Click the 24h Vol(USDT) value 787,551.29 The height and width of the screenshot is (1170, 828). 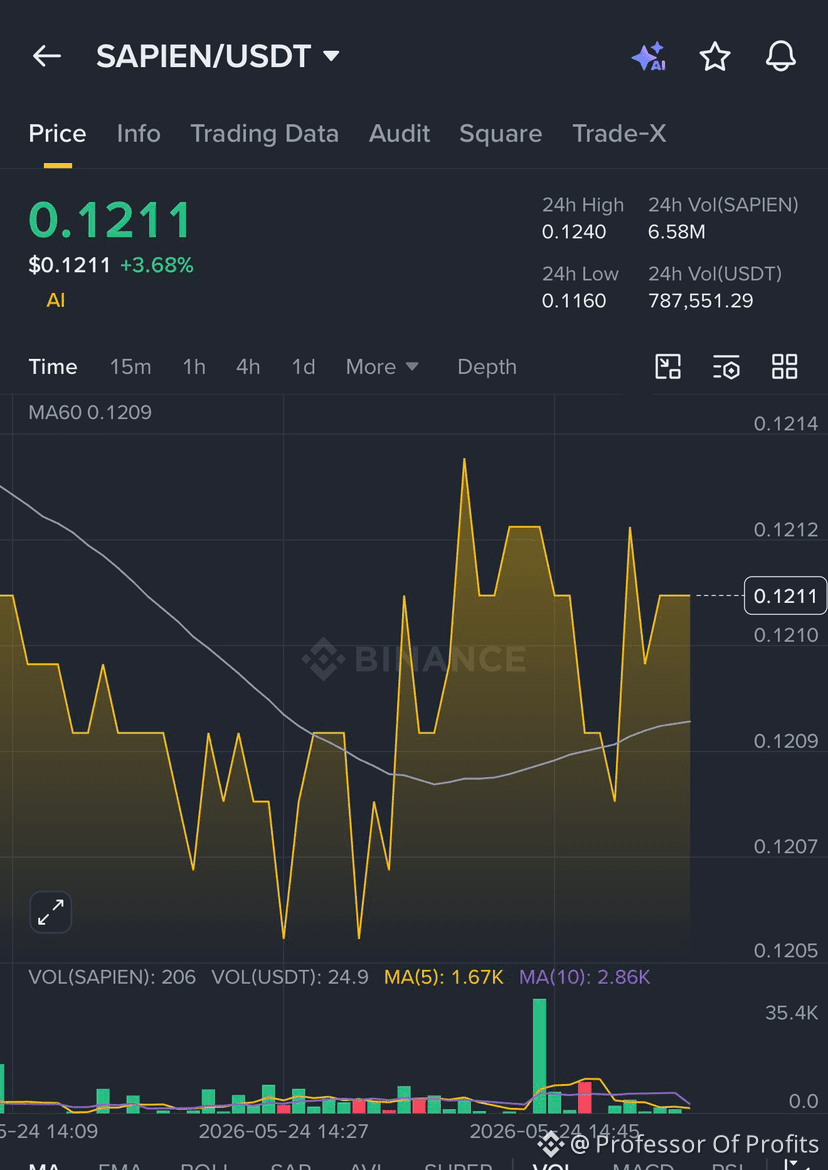(700, 301)
